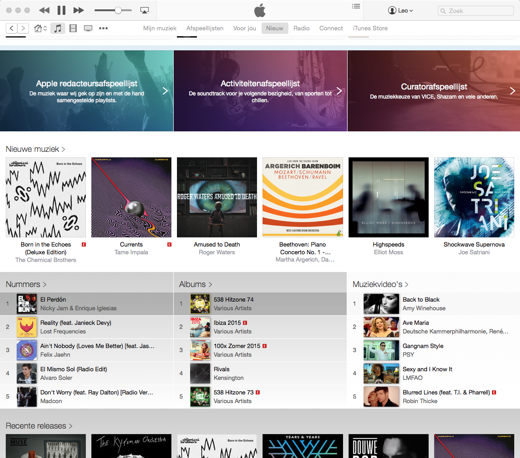This screenshot has height=458, width=520.
Task: Adjust the volume slider knob
Action: 118,10
